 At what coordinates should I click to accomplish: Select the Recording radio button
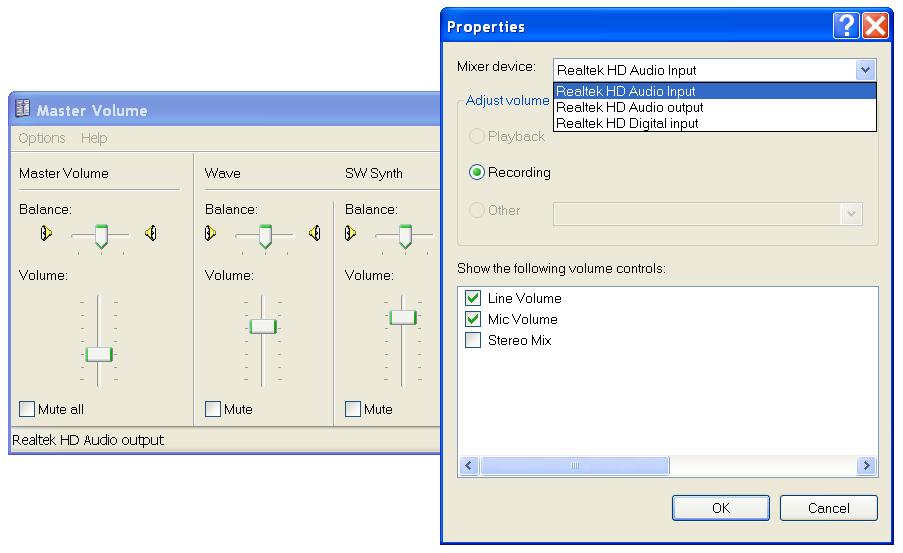pyautogui.click(x=477, y=172)
